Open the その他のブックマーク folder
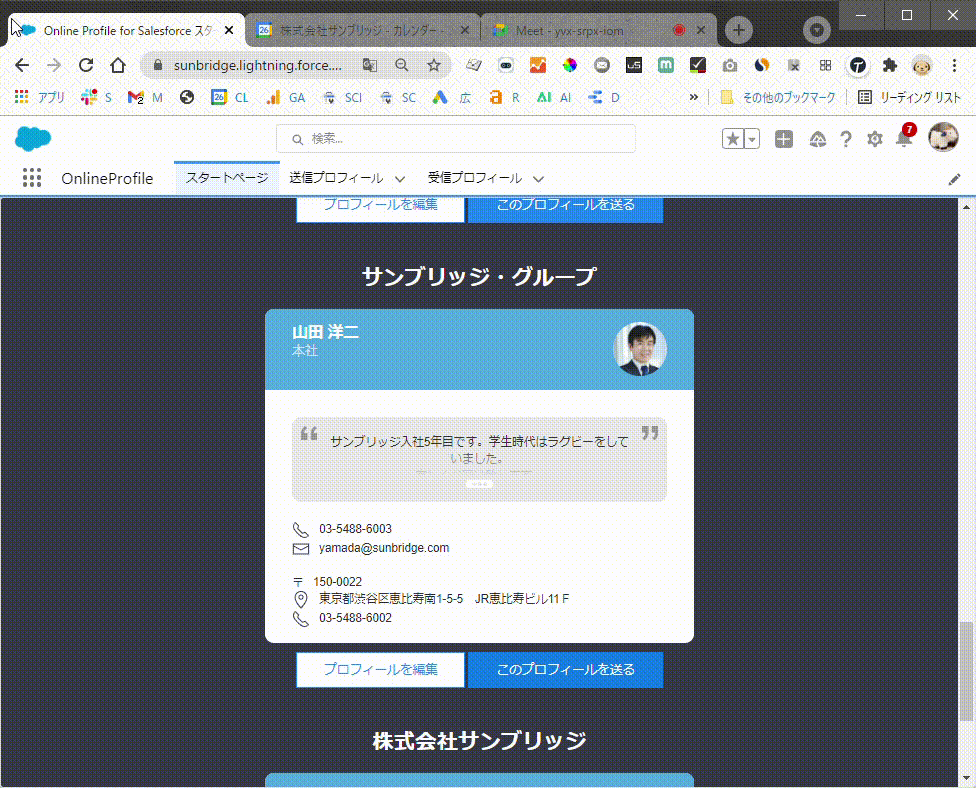The width and height of the screenshot is (976, 788). pos(777,97)
